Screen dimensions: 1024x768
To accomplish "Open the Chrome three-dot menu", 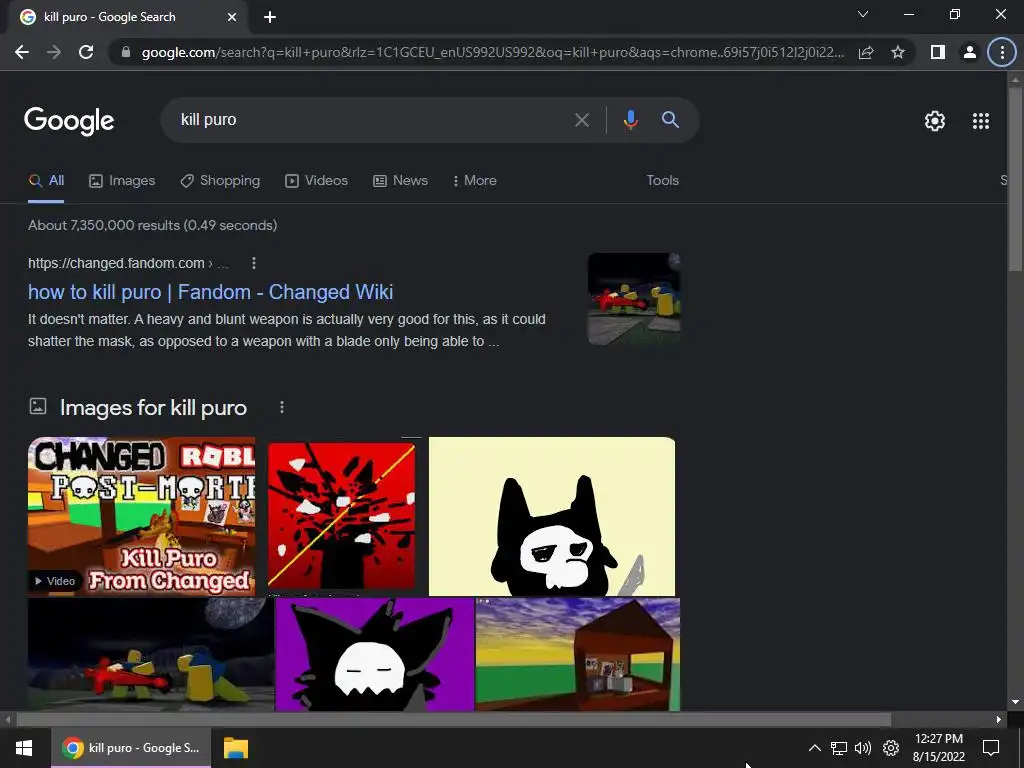I will click(1002, 52).
